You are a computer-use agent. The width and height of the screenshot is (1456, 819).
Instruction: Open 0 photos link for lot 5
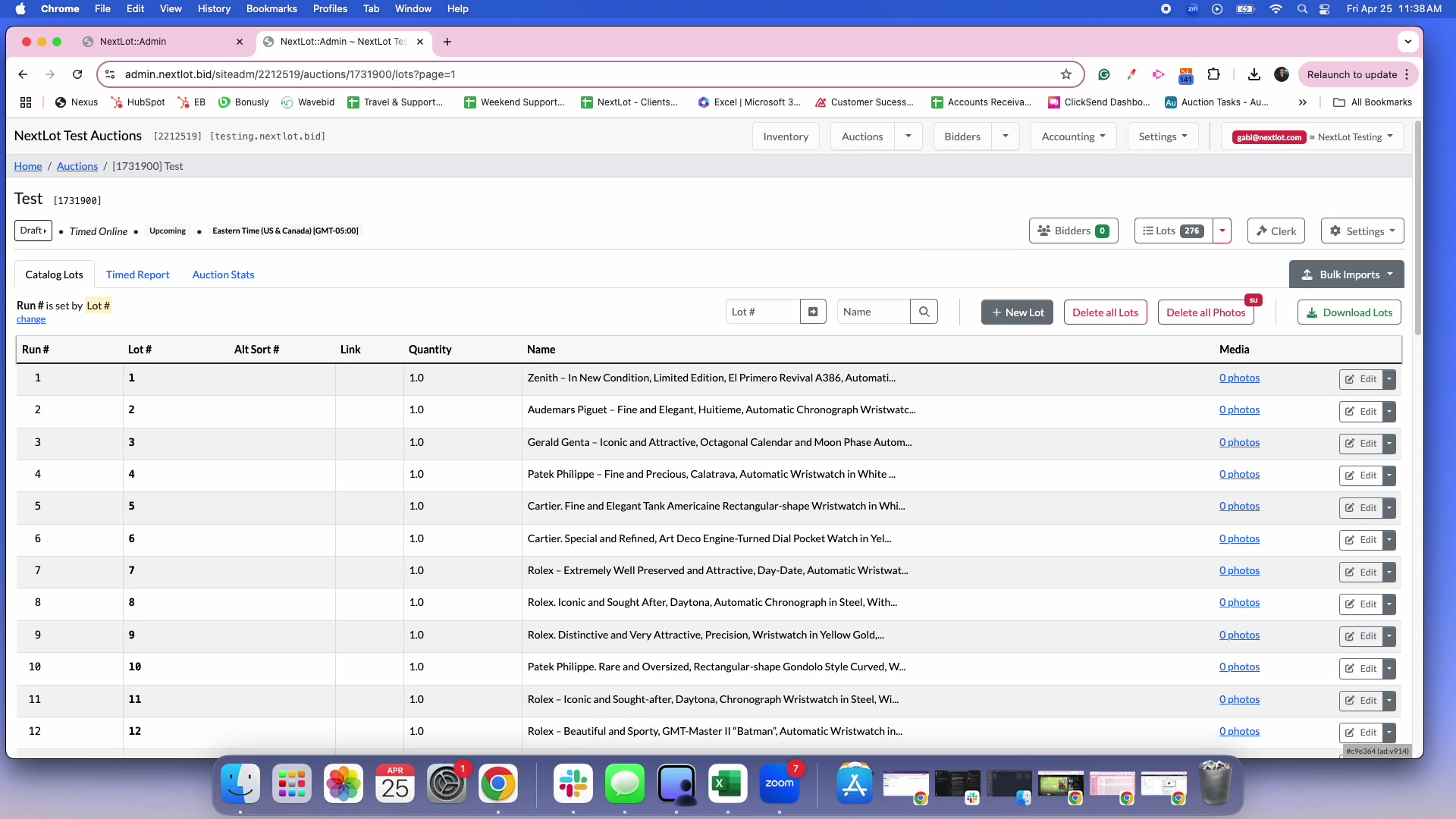pyautogui.click(x=1239, y=507)
